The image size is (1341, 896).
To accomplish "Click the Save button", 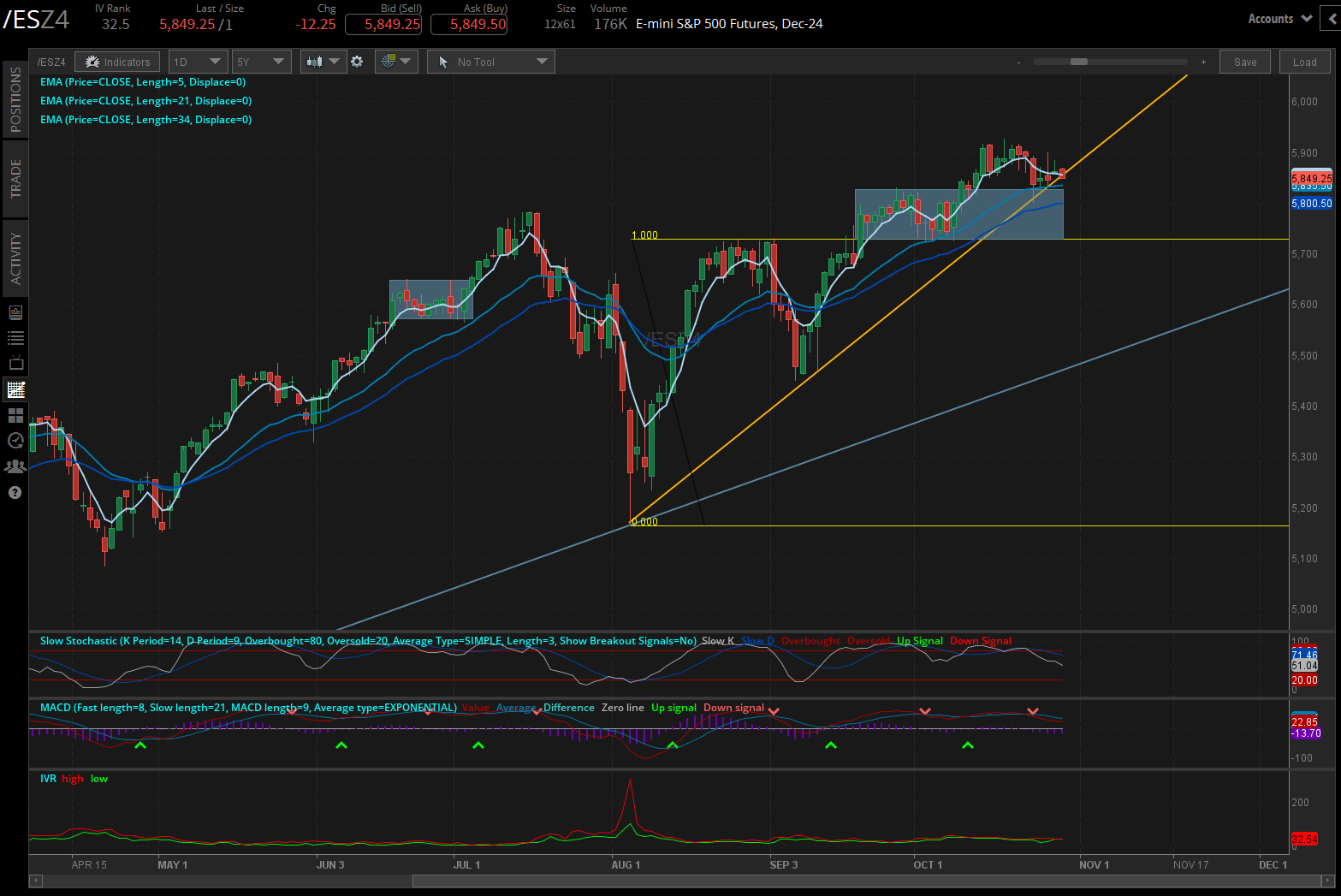I will tap(1244, 61).
